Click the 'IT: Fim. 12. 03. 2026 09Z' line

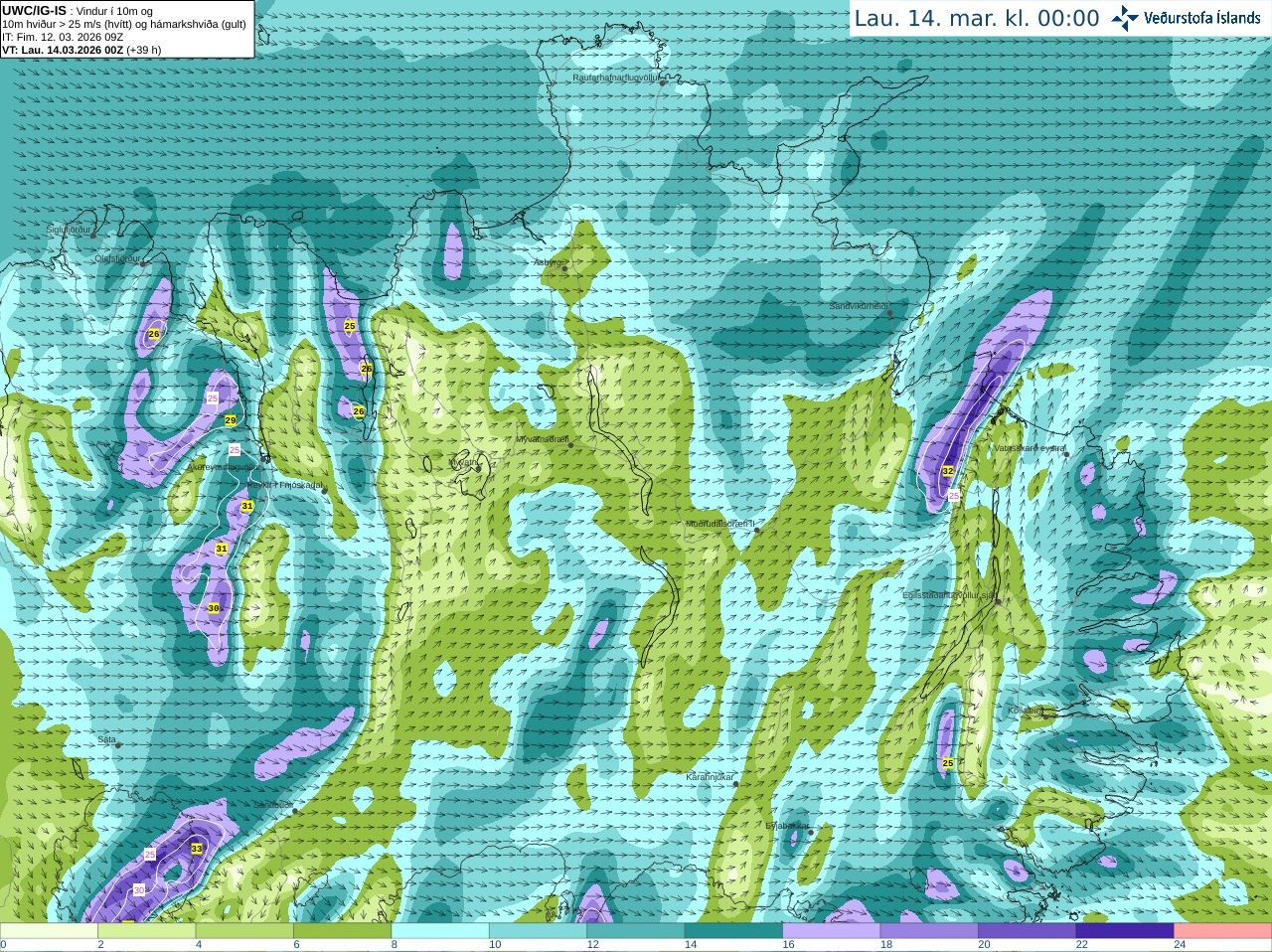63,37
